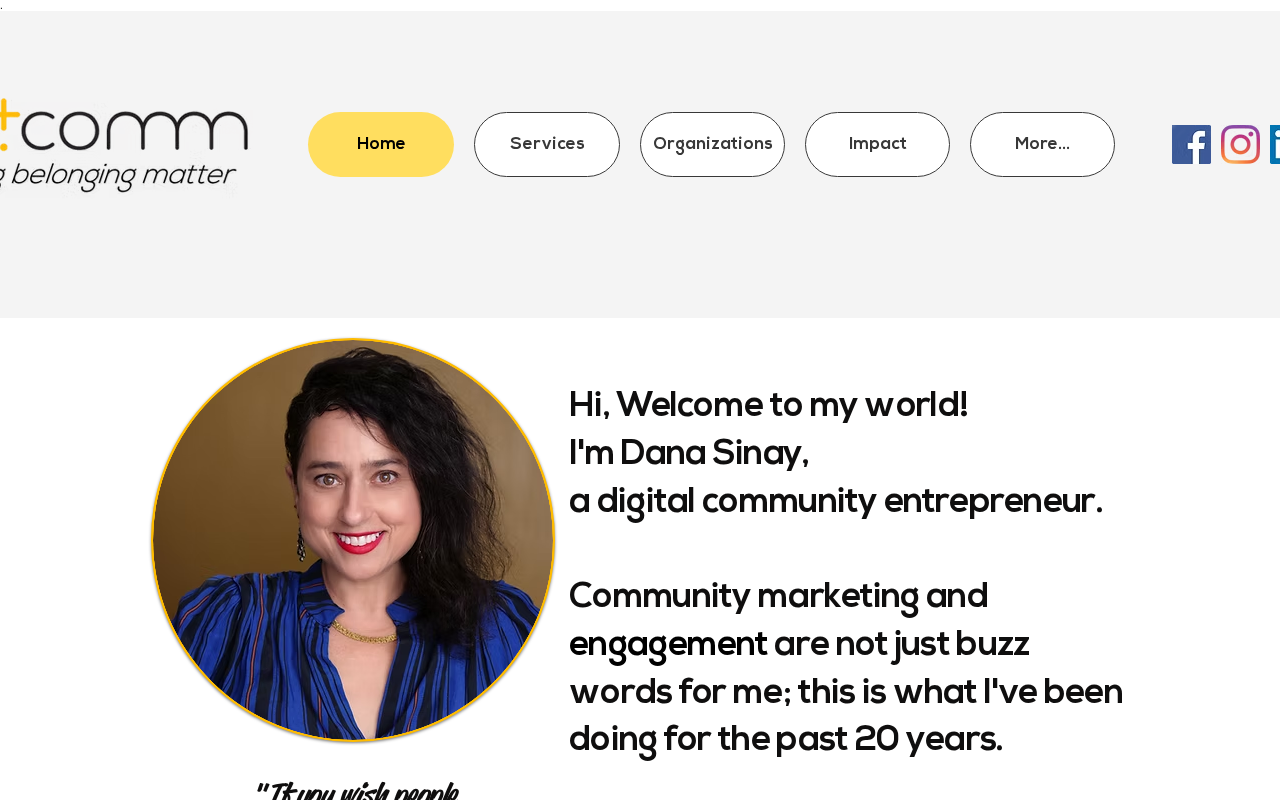The width and height of the screenshot is (1280, 800).
Task: Click "doing for the past 20 years." text
Action: (x=786, y=740)
